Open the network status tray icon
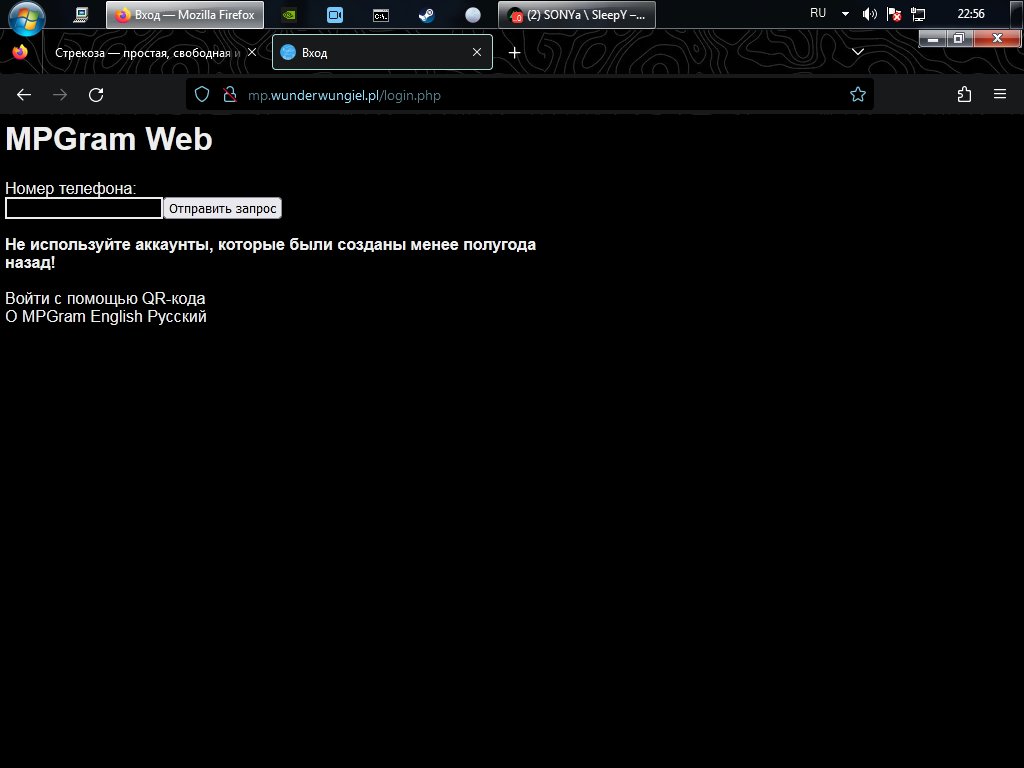The image size is (1024, 768). point(918,14)
